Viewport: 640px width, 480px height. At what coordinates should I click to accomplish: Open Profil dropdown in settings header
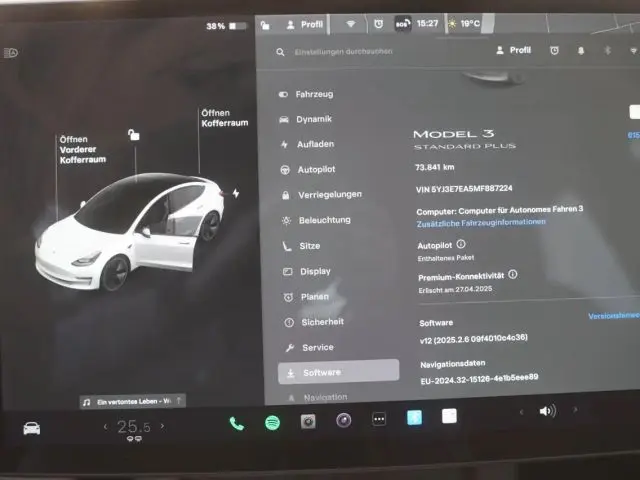pyautogui.click(x=513, y=50)
